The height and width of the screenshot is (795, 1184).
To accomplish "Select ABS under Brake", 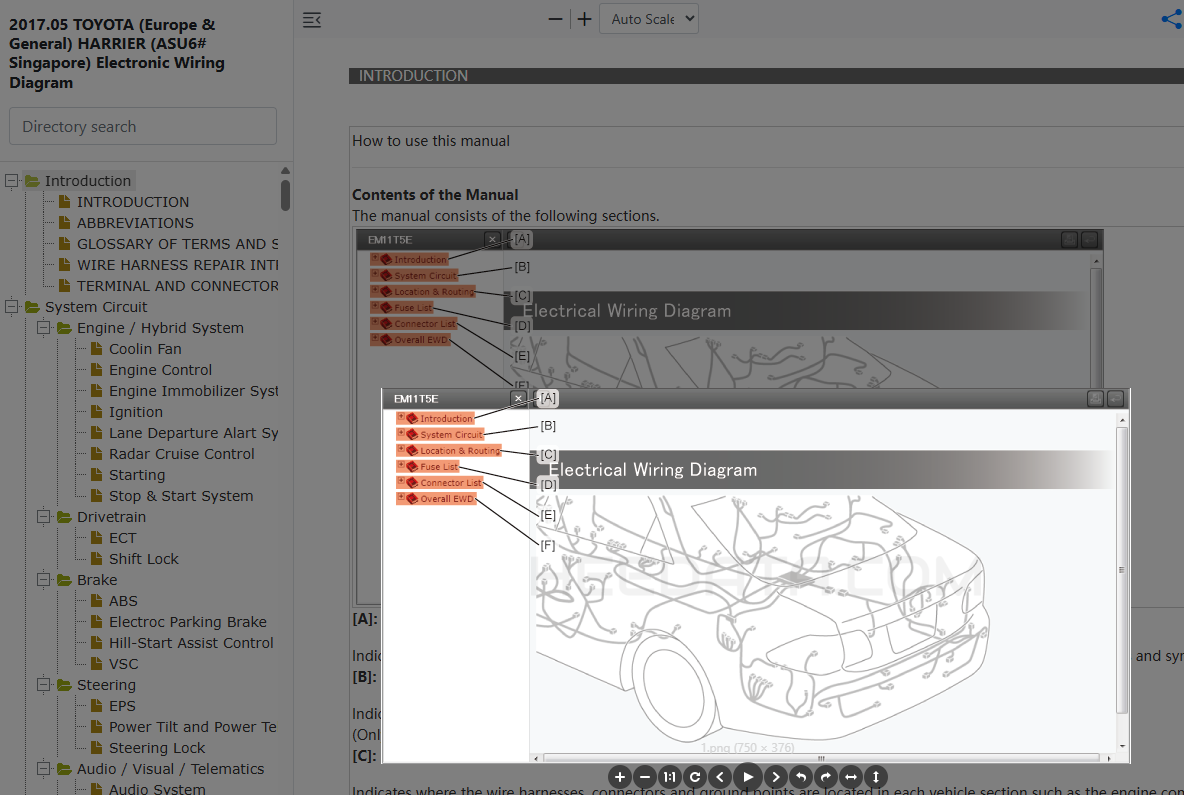I will pyautogui.click(x=123, y=601).
